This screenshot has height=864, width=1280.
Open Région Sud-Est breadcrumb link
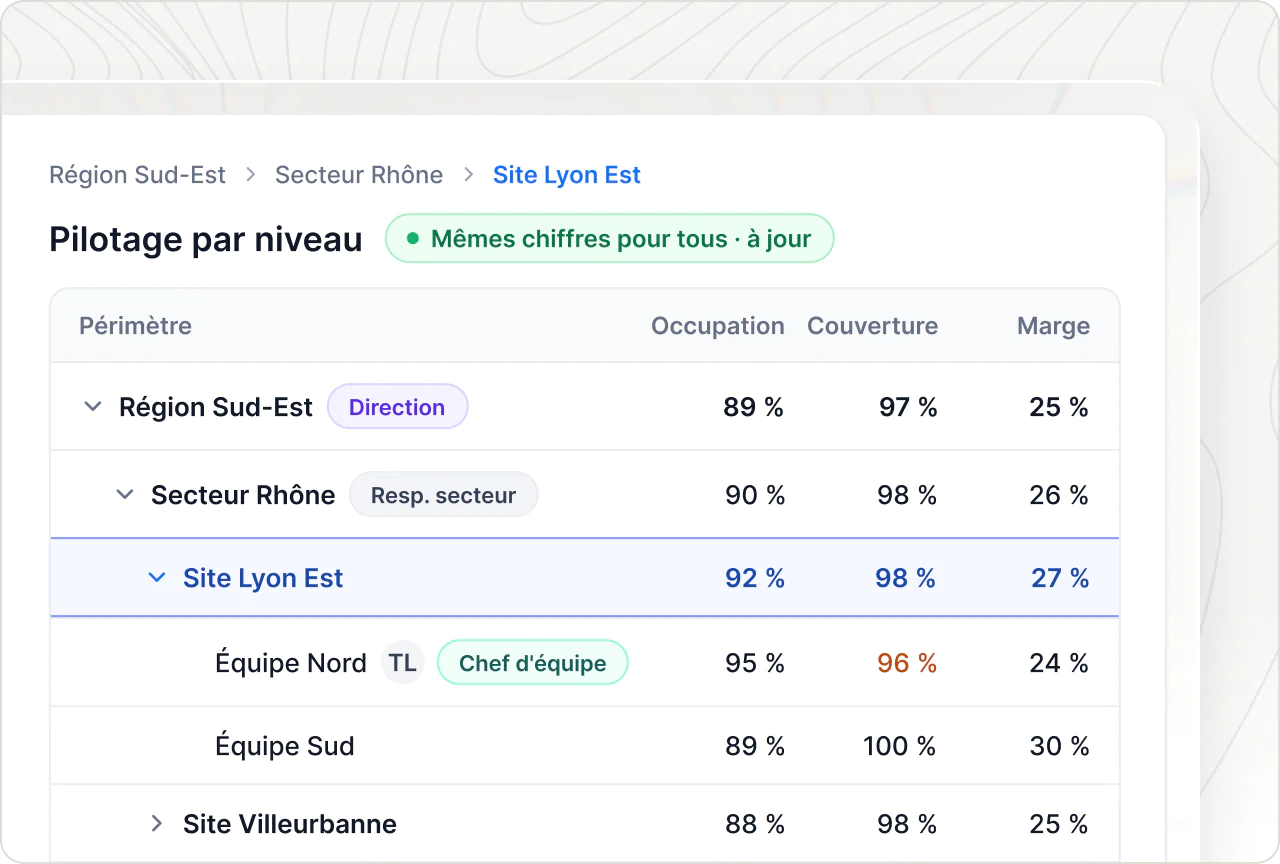138,175
